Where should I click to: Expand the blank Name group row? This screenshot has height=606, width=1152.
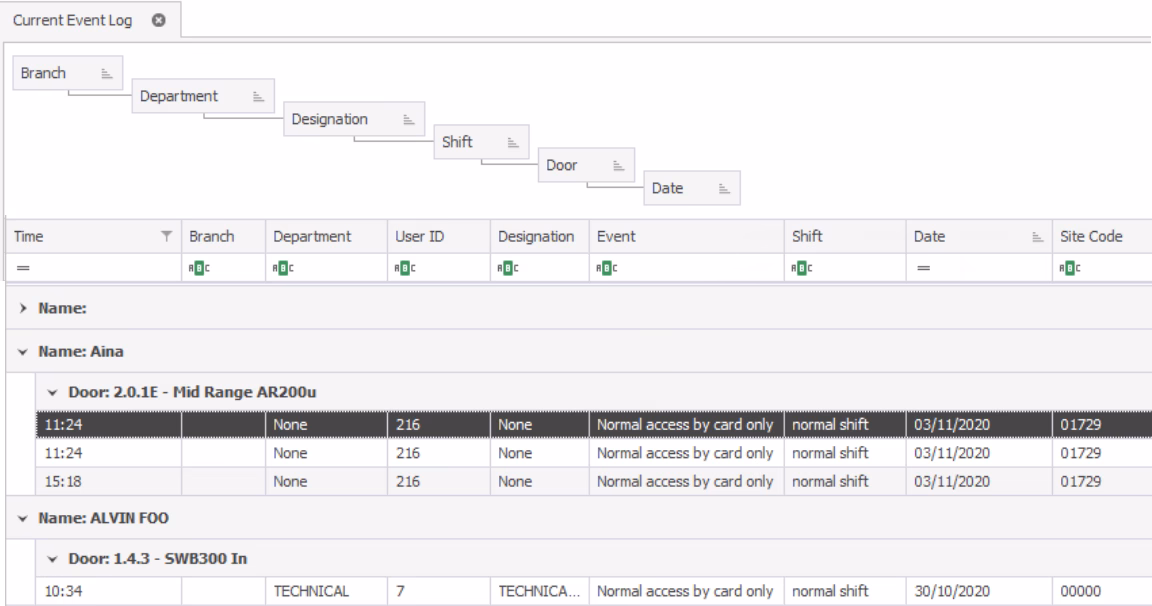point(23,309)
